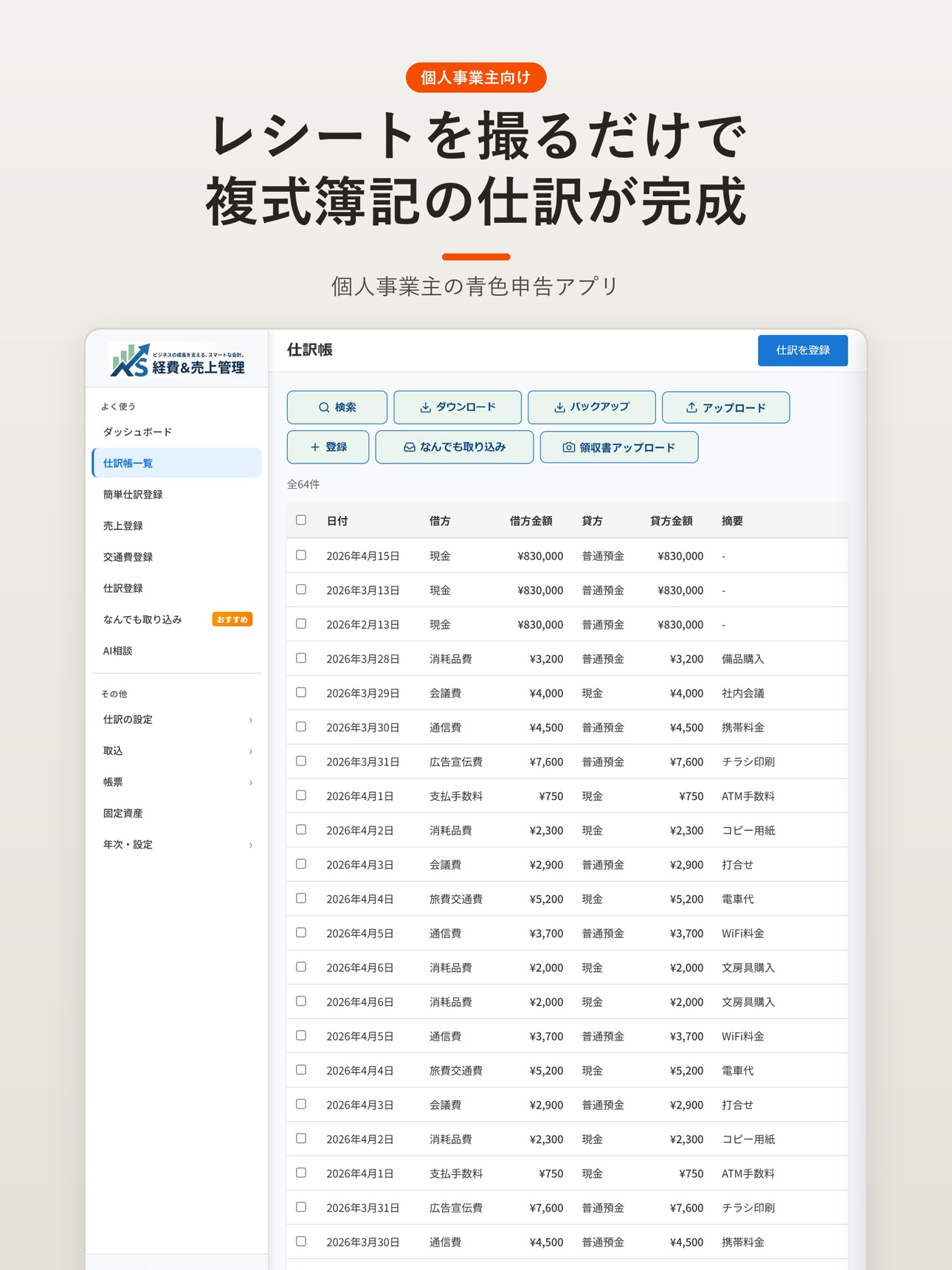Click the plus icon beside 登録
This screenshot has height=1270, width=952.
[x=315, y=447]
